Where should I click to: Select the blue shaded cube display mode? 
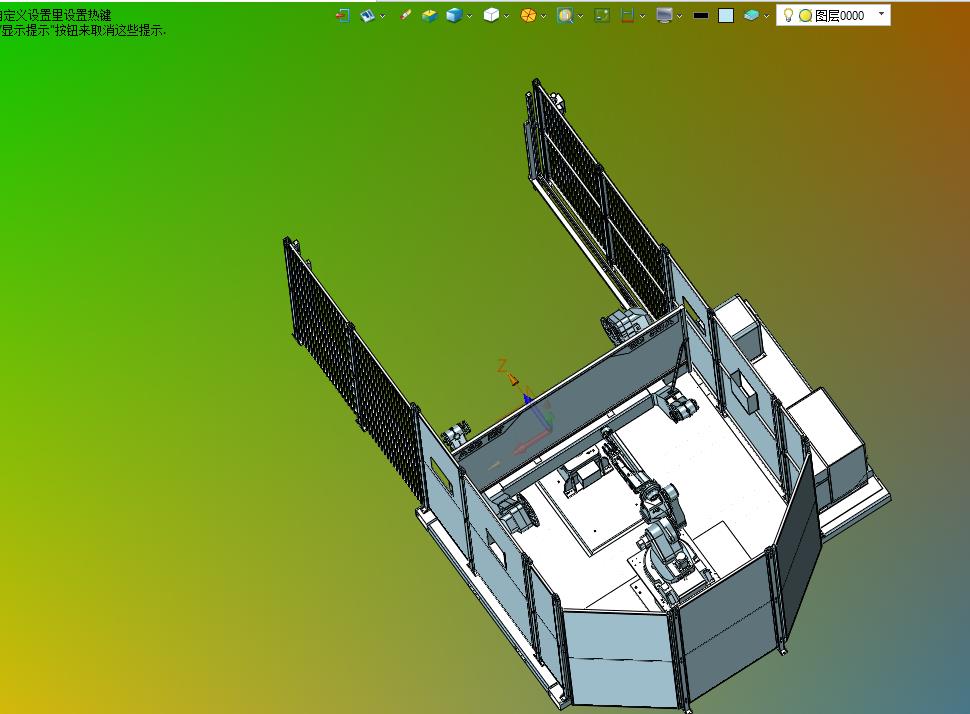(x=454, y=15)
